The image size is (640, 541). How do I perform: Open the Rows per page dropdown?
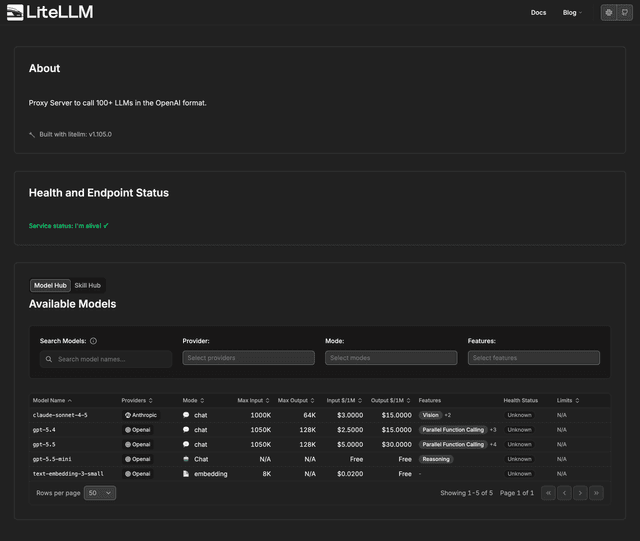(x=100, y=493)
